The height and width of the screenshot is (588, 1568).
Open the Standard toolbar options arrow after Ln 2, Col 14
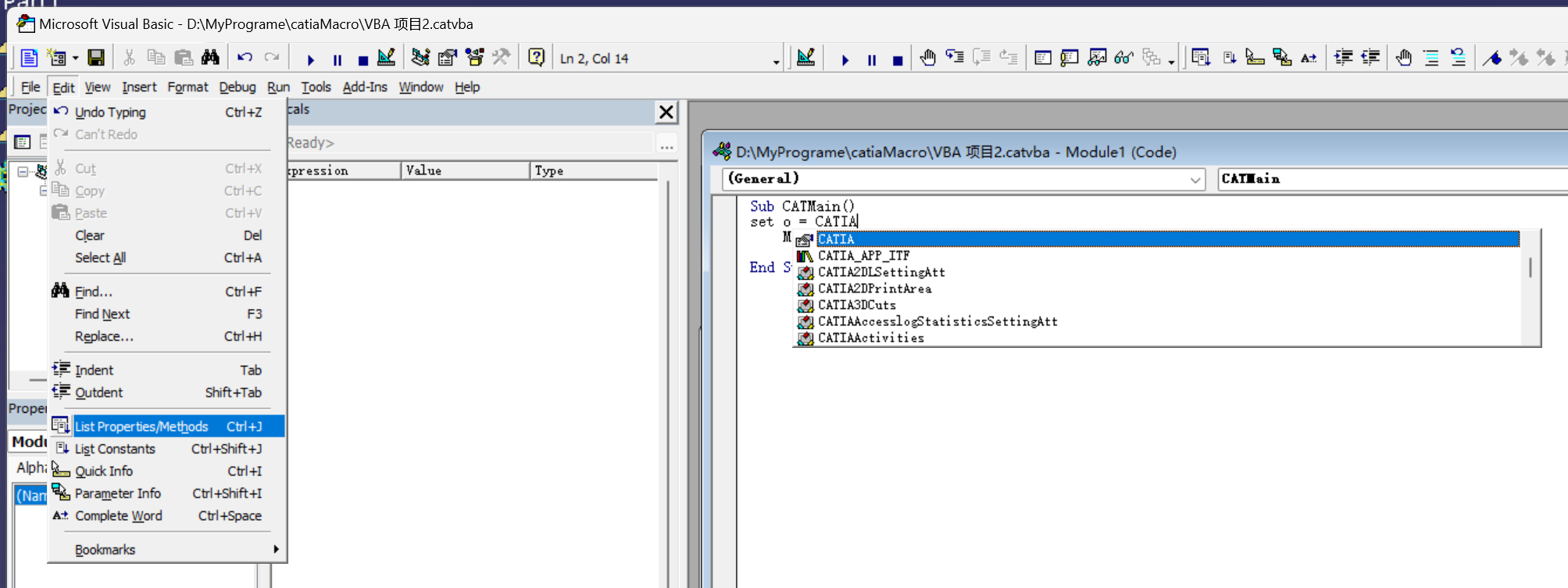click(x=776, y=62)
